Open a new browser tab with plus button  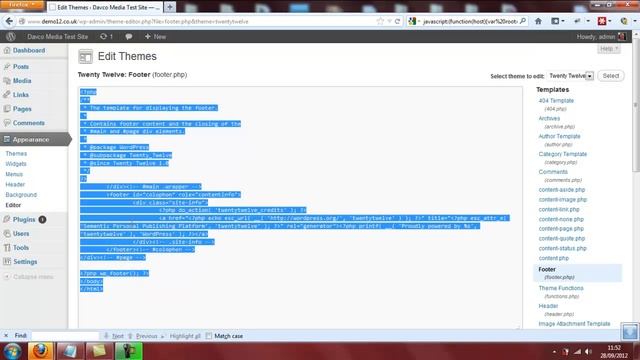pyautogui.click(x=170, y=7)
